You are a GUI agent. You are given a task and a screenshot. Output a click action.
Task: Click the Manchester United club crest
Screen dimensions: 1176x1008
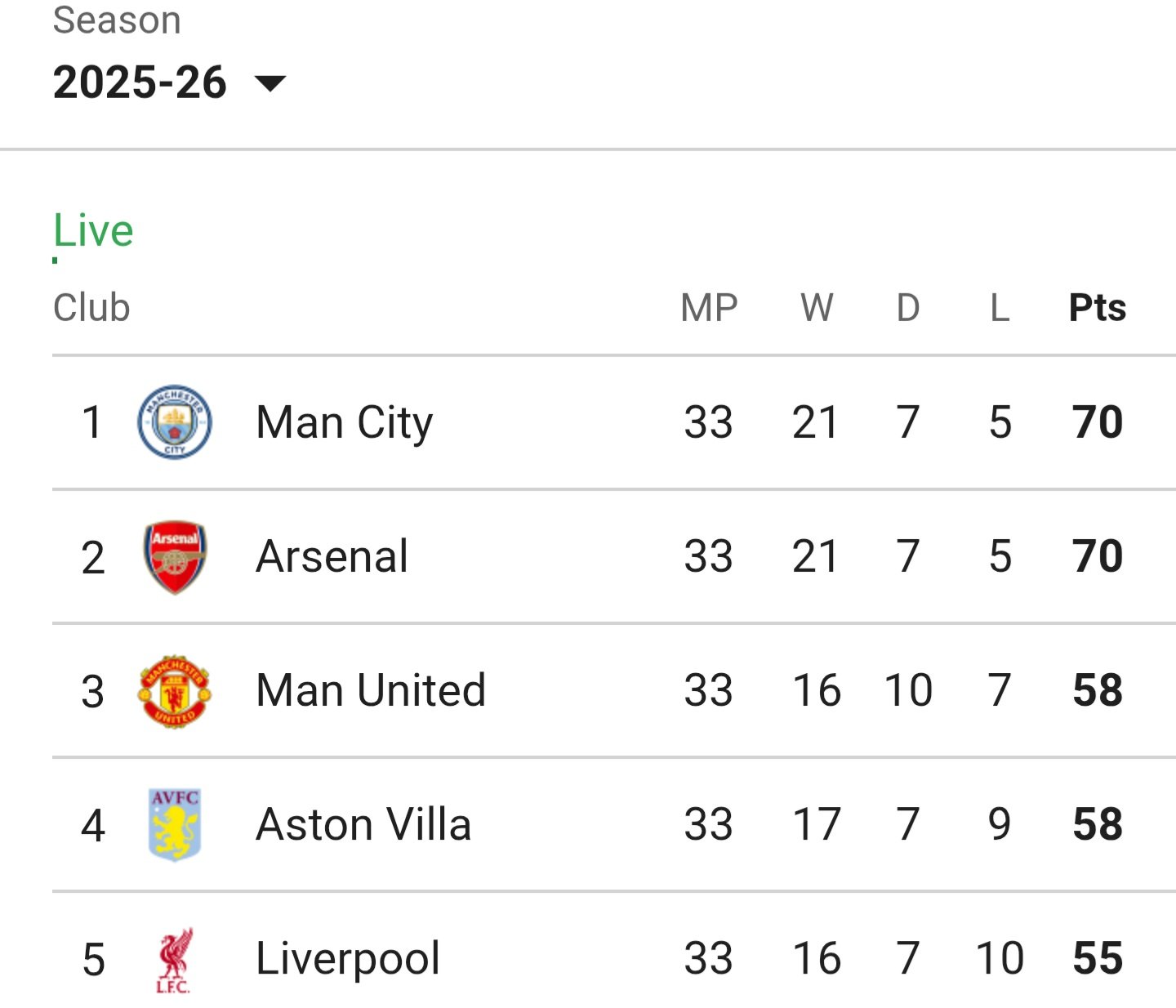click(175, 691)
